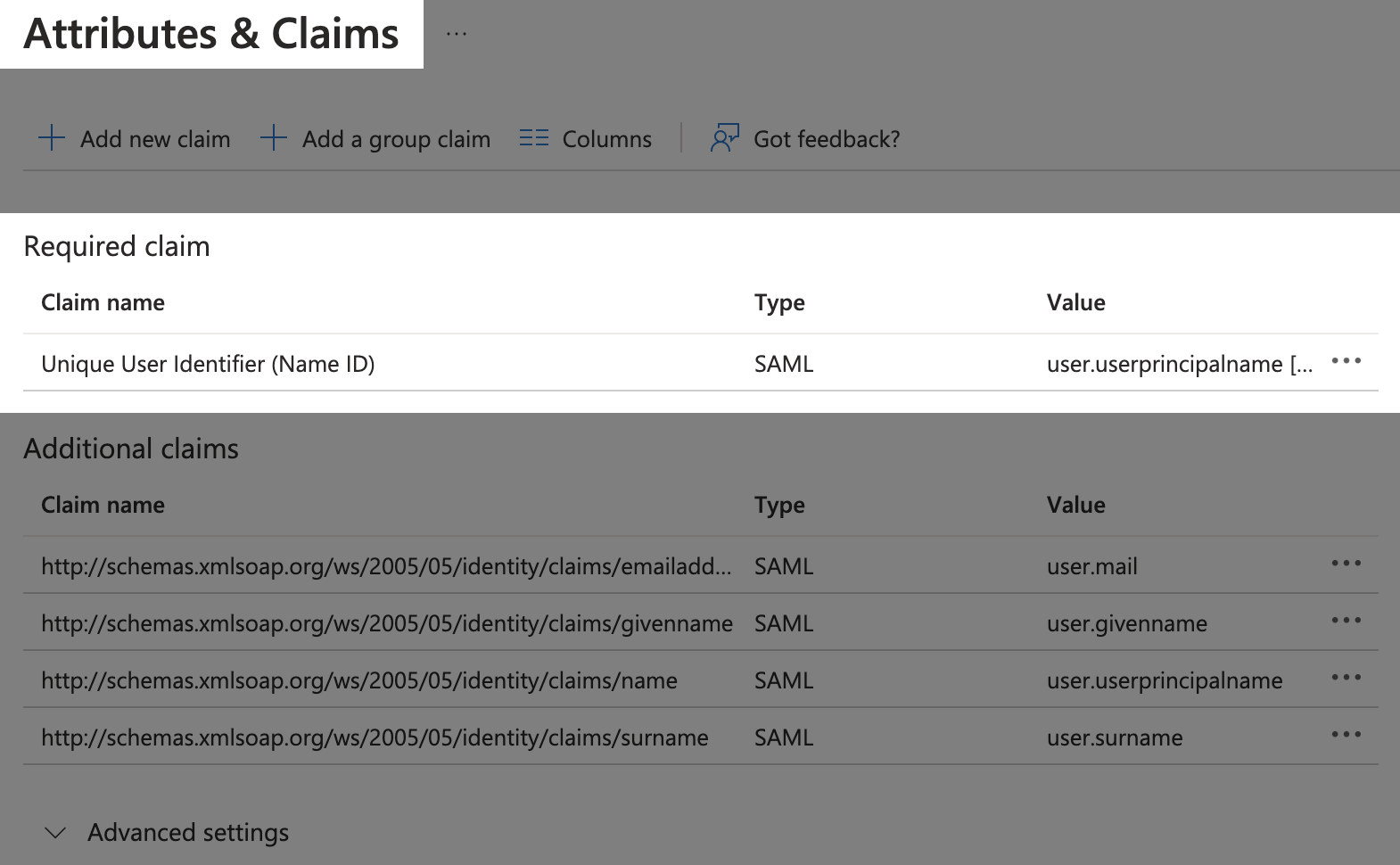Open the Got feedback? link

click(826, 140)
